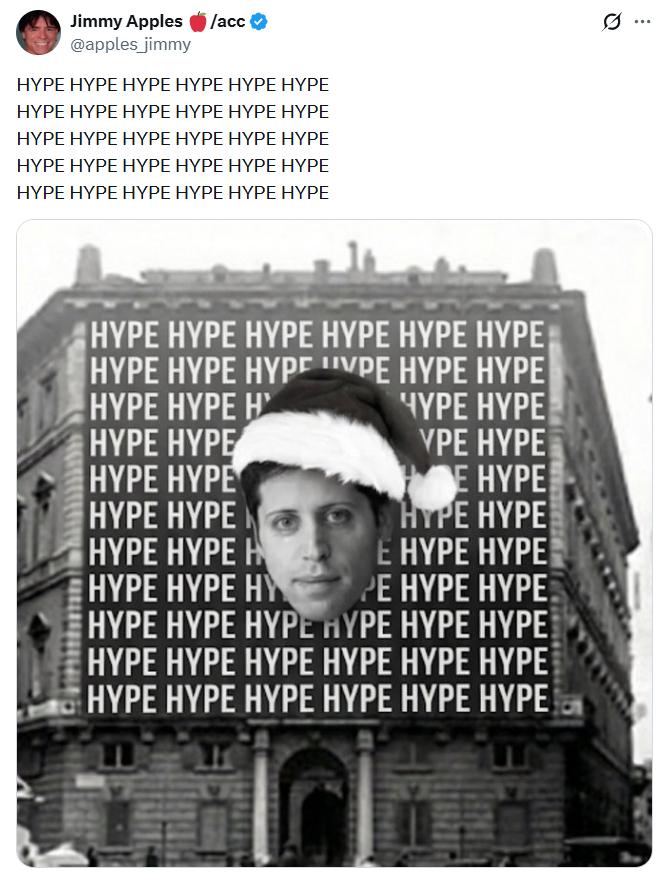
Task: Open the three-dot more options menu
Action: point(642,22)
